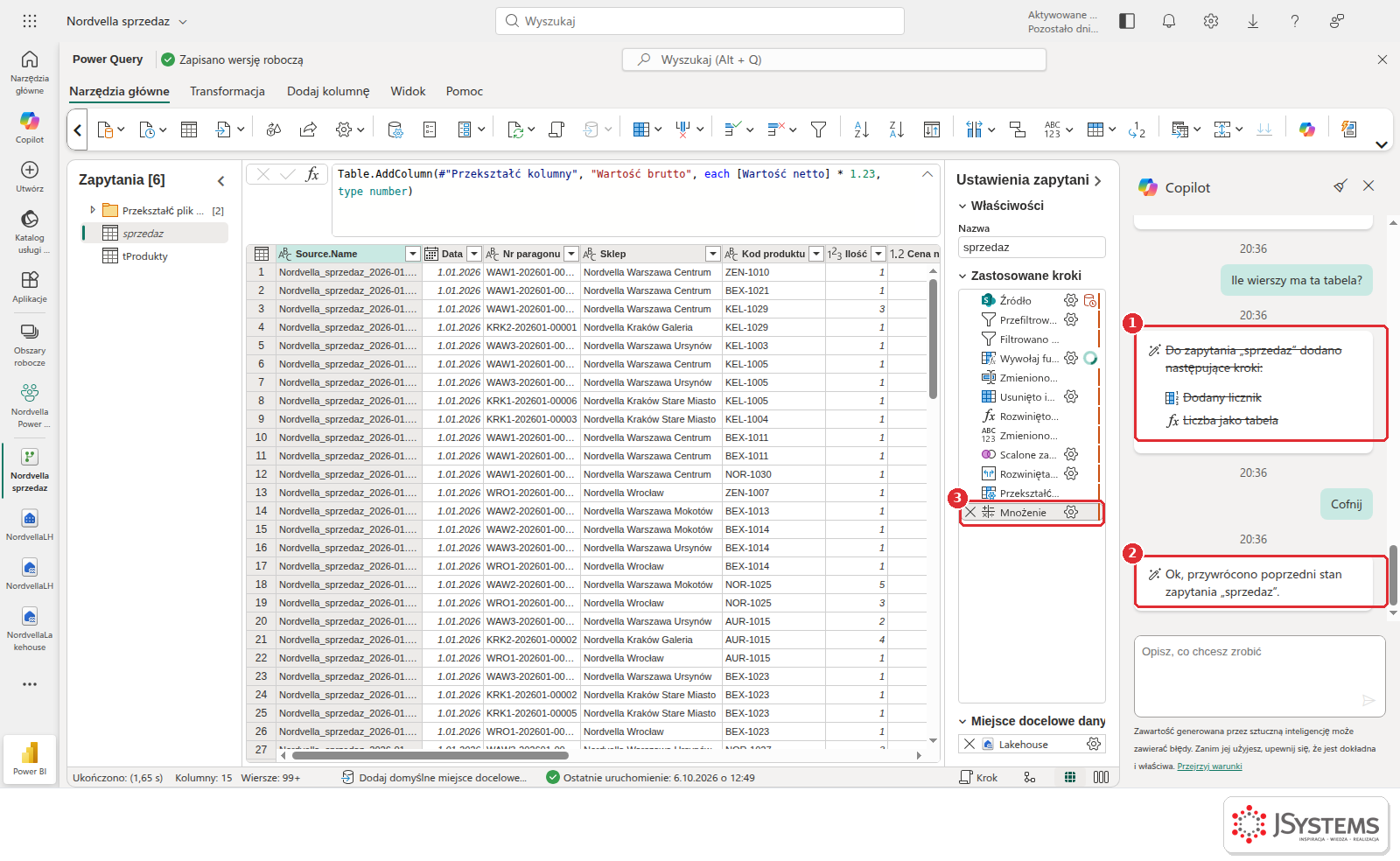Click the Copilot chat vertical scrollbar
This screenshot has width=1400, height=861.
click(1393, 573)
